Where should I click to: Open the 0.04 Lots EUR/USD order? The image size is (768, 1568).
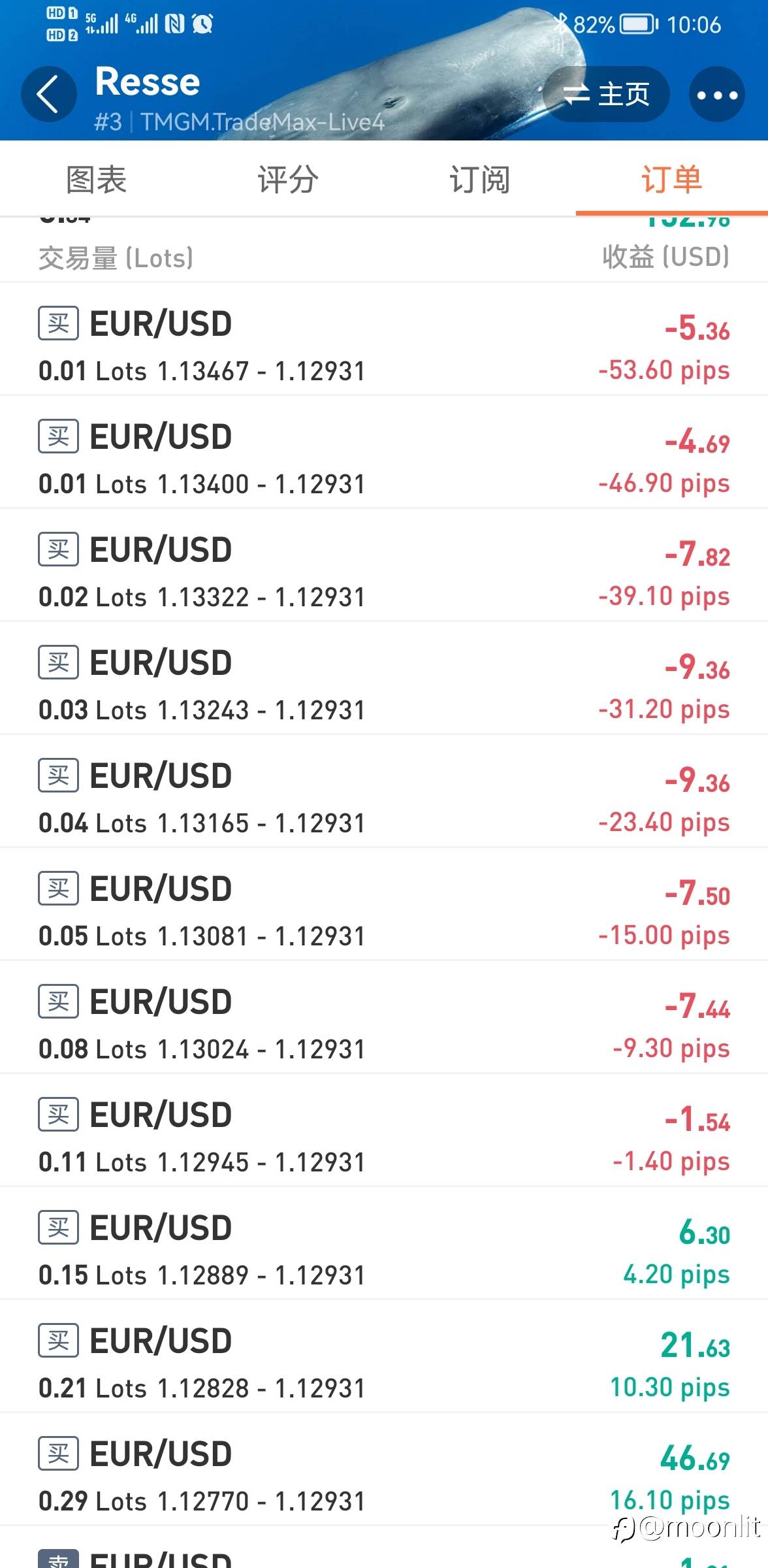(384, 791)
